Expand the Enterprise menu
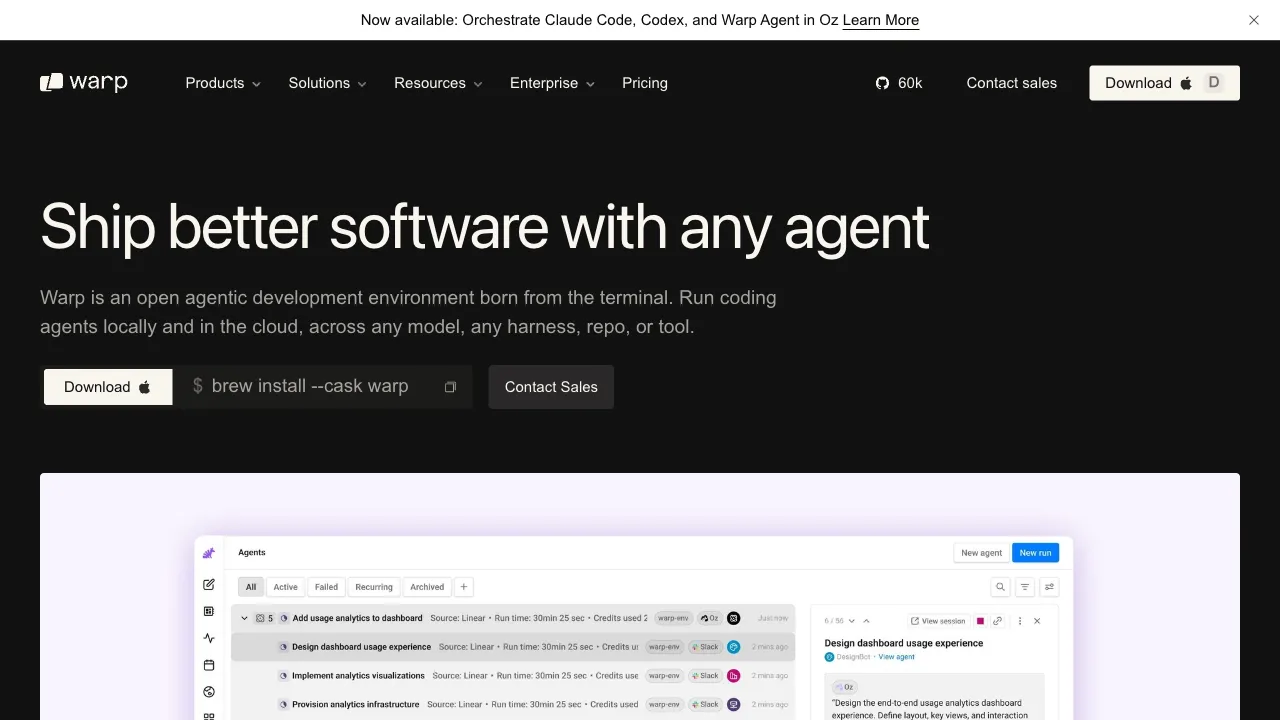Image resolution: width=1280 pixels, height=720 pixels. point(552,83)
